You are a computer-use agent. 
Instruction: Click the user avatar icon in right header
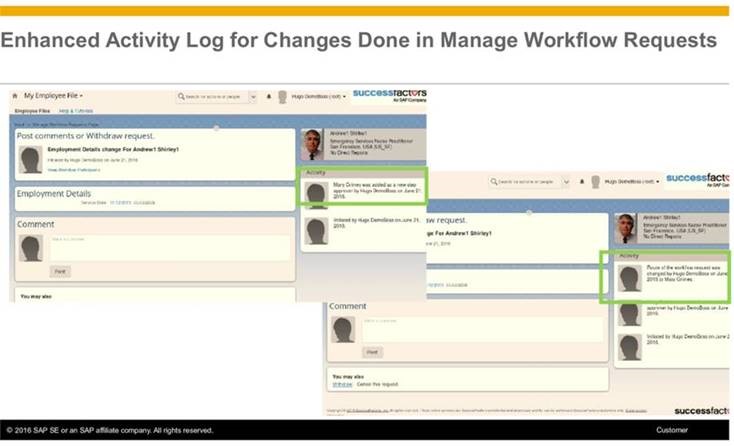[x=595, y=182]
